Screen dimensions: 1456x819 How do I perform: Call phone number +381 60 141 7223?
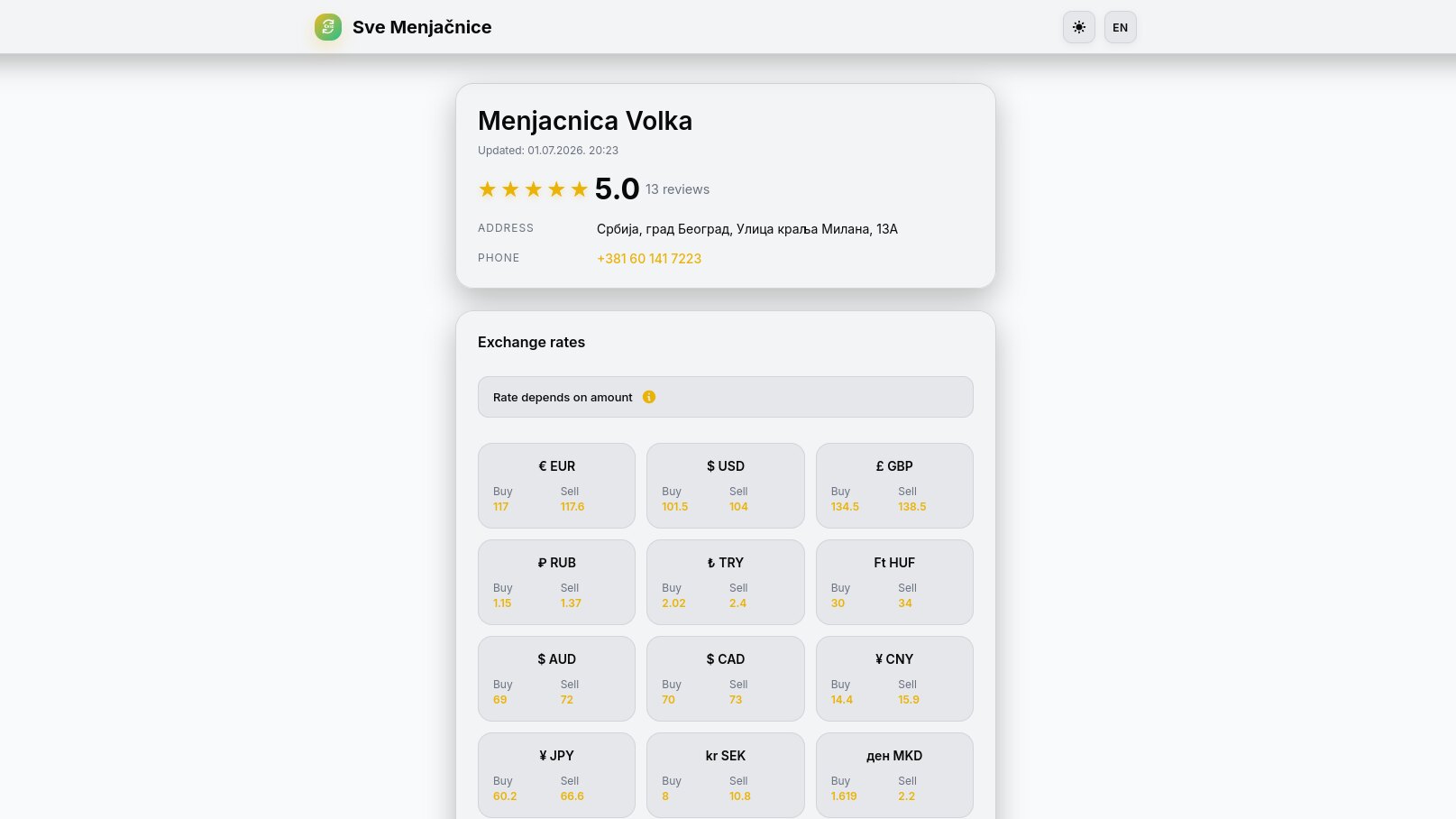(649, 259)
